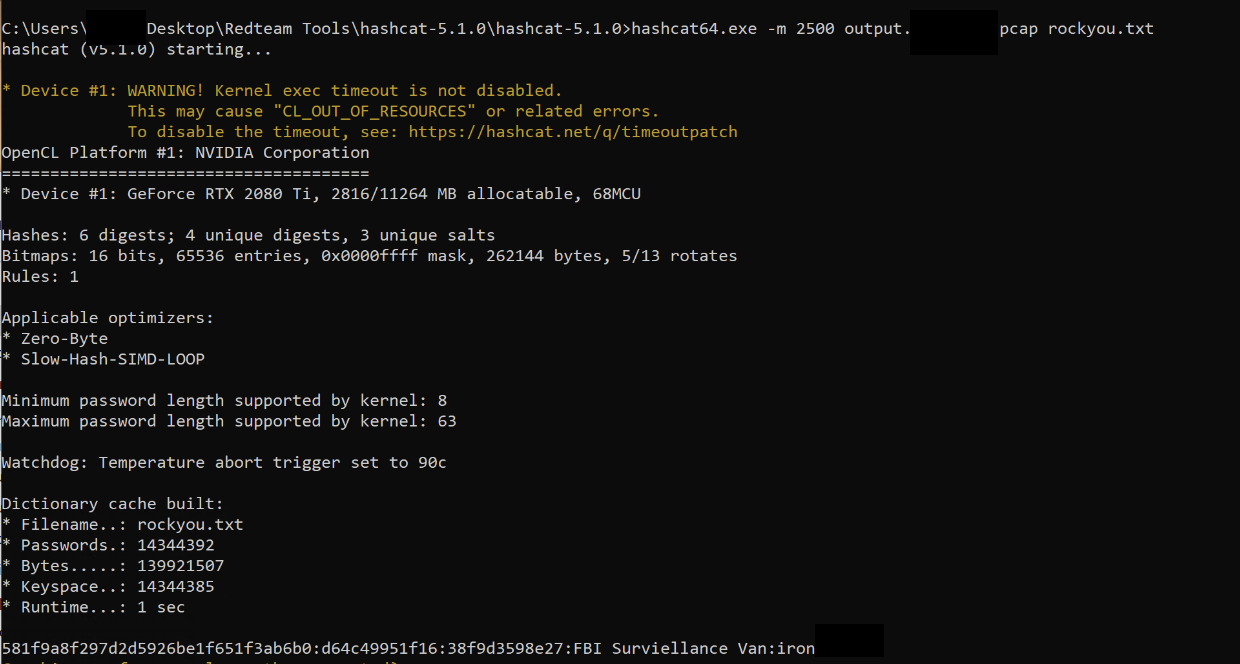Click the Hashes digests summary line

click(x=248, y=236)
